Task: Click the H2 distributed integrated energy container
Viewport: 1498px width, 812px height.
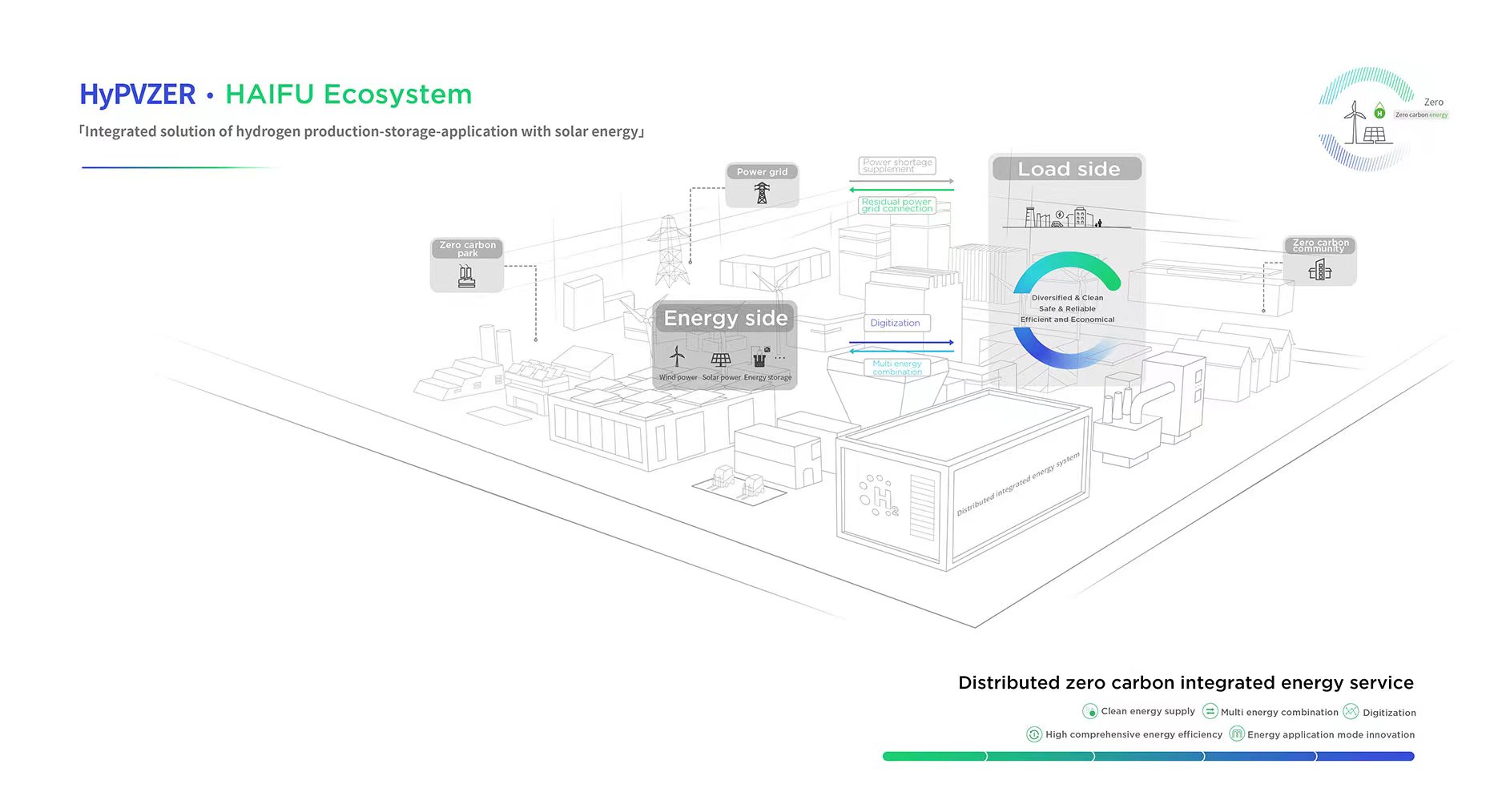Action: click(x=961, y=480)
